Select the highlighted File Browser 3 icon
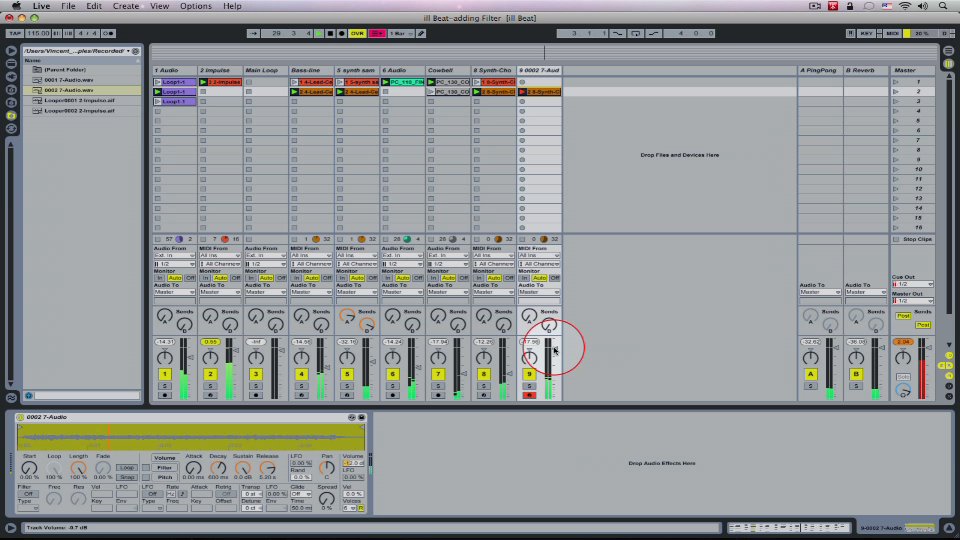The height and width of the screenshot is (540, 960). pos(11,115)
